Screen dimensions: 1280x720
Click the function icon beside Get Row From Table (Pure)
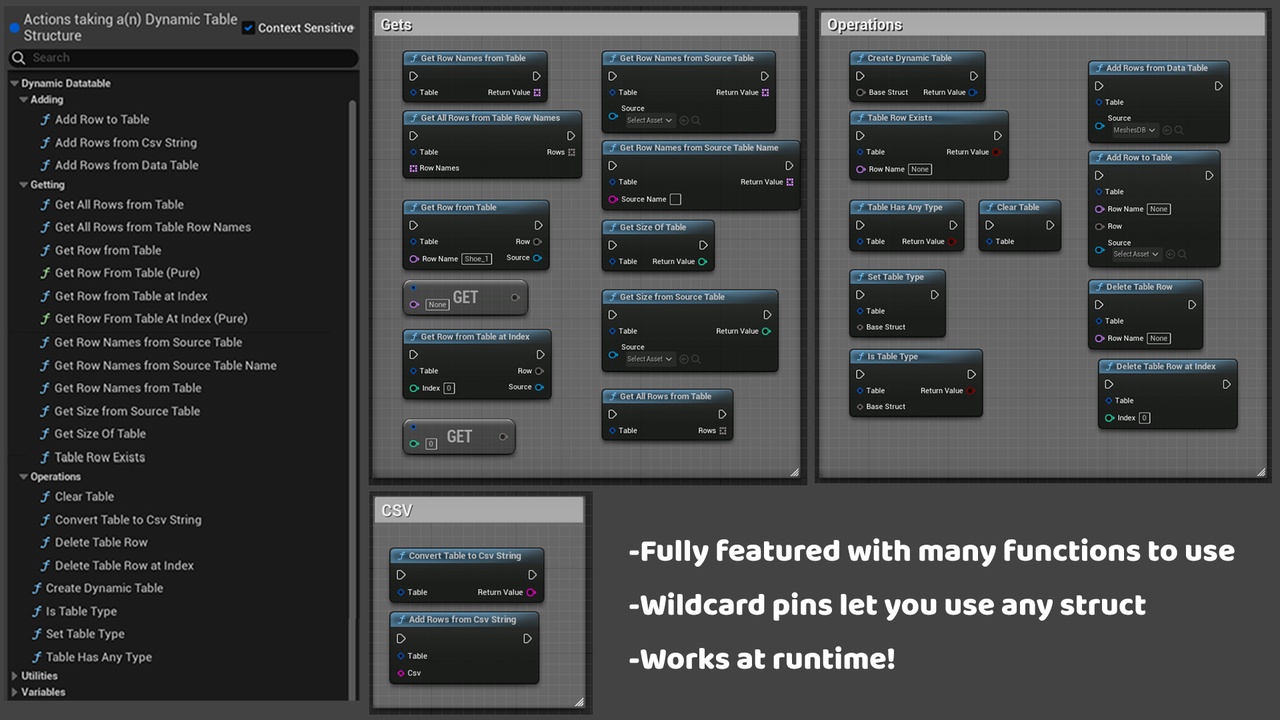point(45,273)
